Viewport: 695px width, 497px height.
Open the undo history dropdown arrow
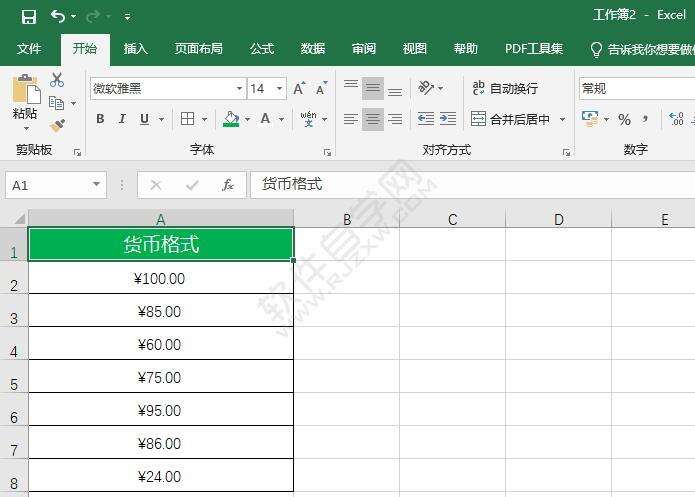(74, 17)
